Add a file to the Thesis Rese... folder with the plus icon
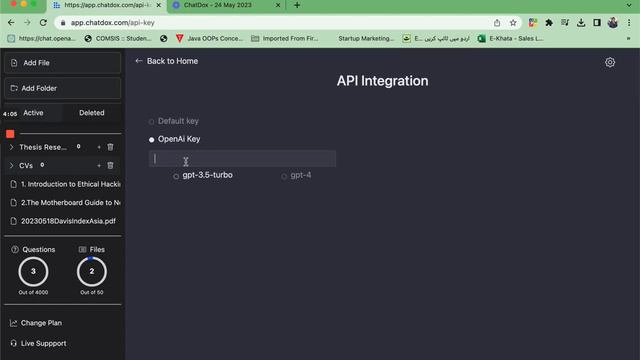This screenshot has height=360, width=640. click(99, 147)
